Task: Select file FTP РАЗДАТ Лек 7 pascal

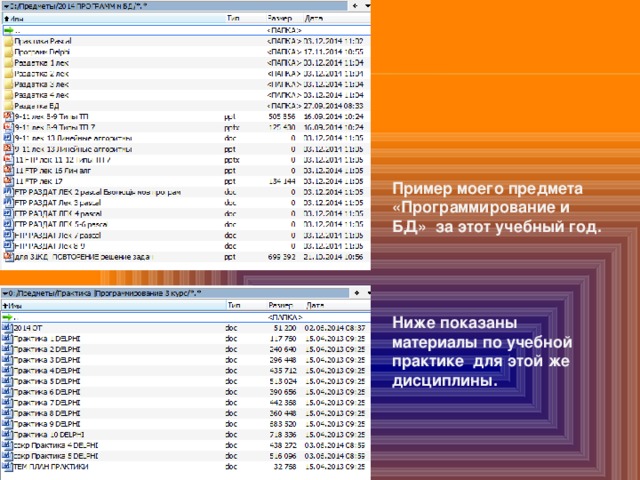Action: coord(57,235)
